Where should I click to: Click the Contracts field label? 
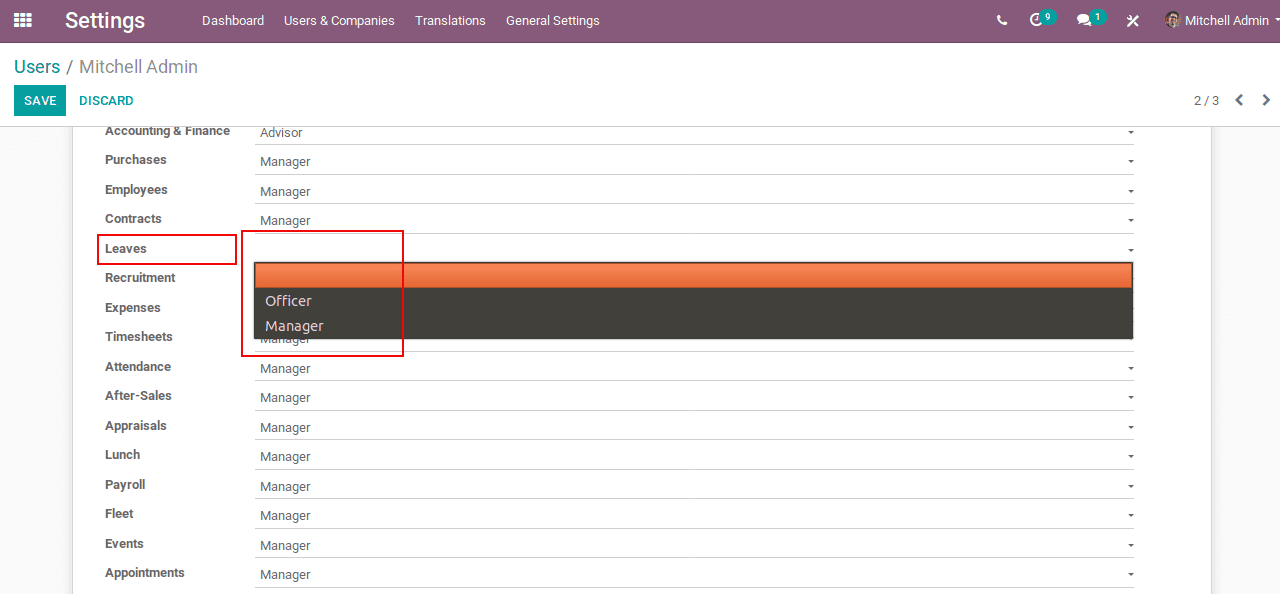pos(133,219)
